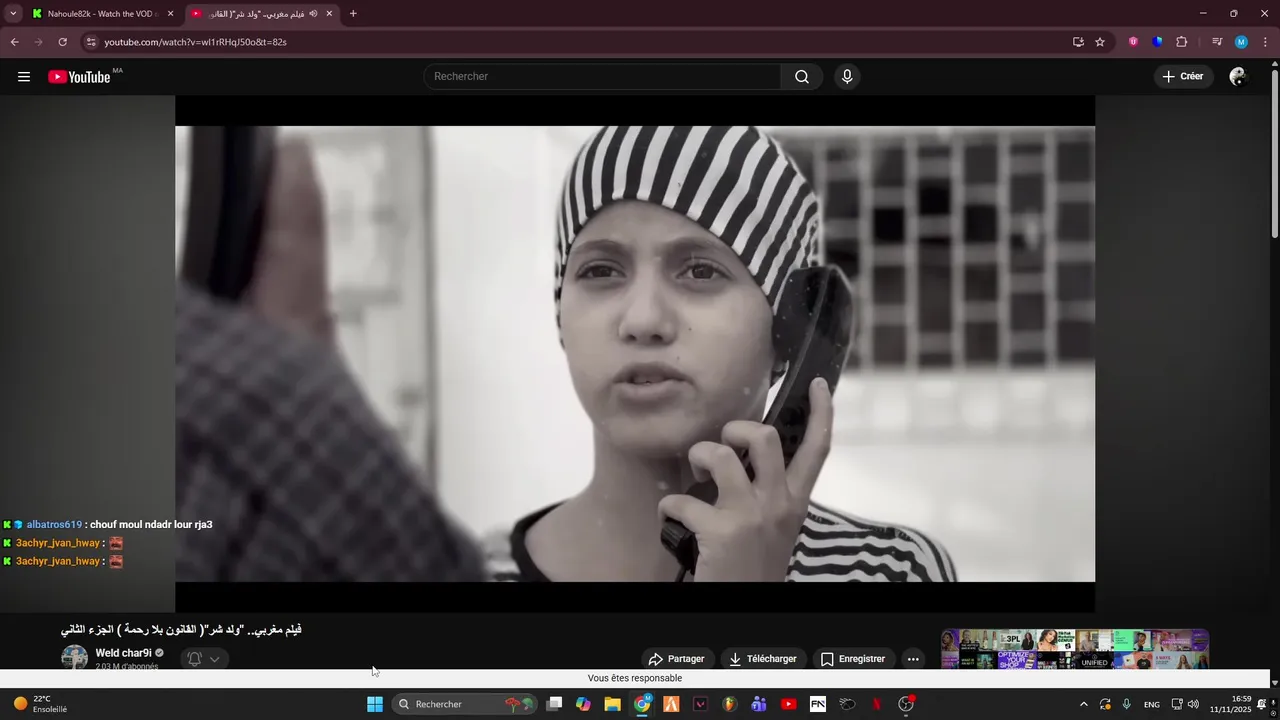The height and width of the screenshot is (720, 1280).
Task: Open the YouTube account avatar menu
Action: tap(1238, 77)
